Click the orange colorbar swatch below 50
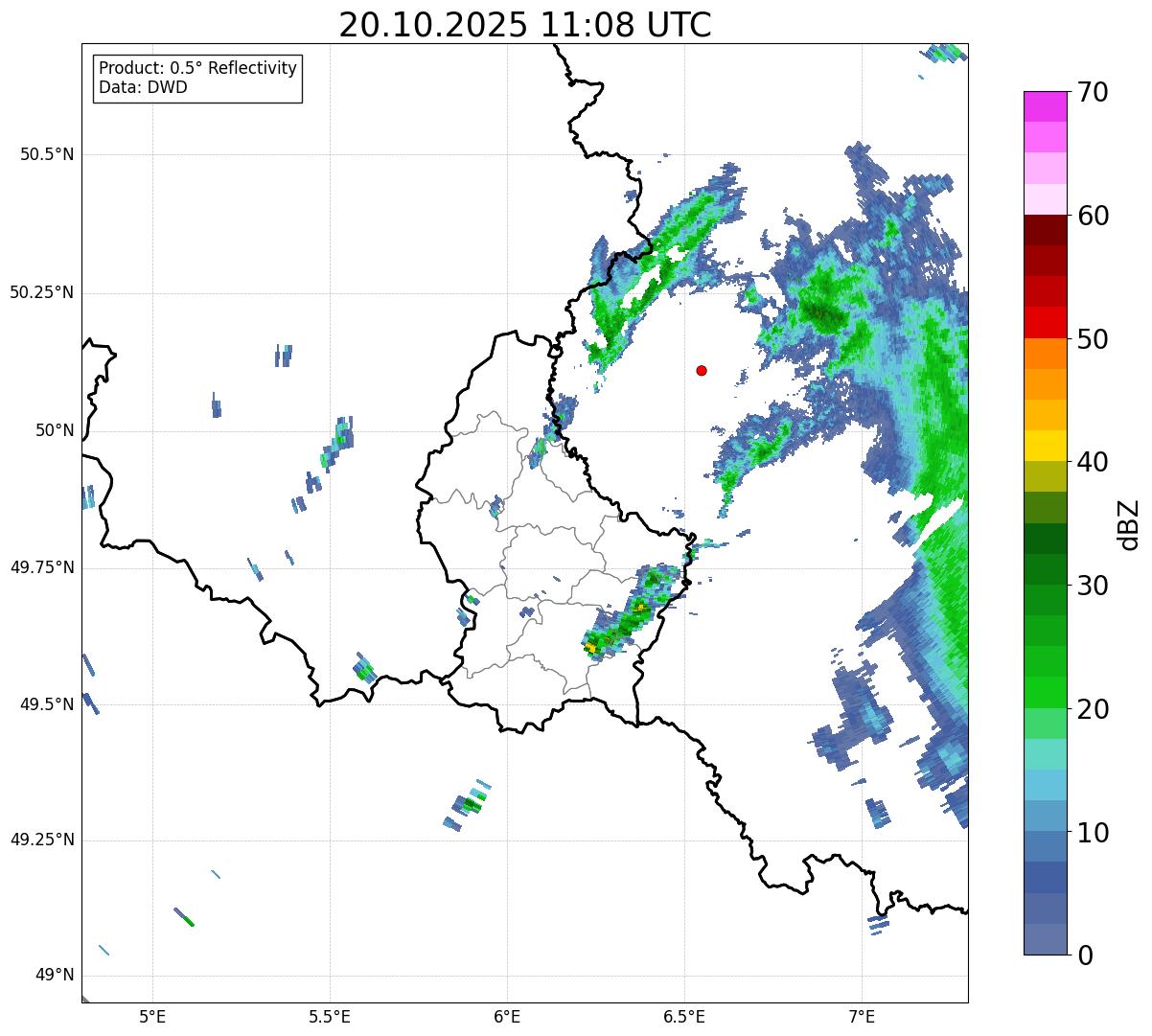 pyautogui.click(x=1046, y=354)
